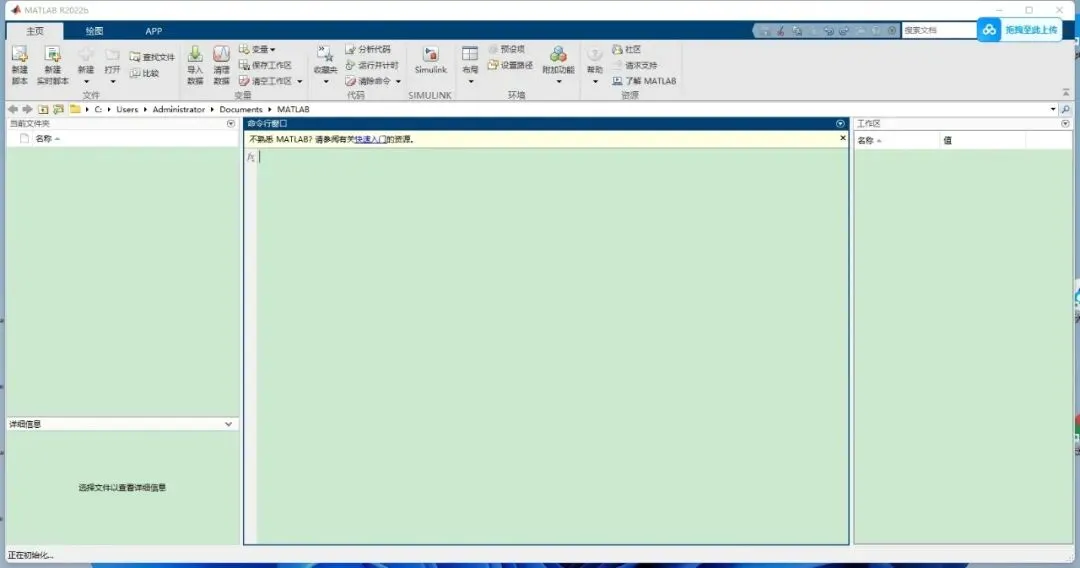Viewport: 1080px width, 568px height.
Task: Click 社区 (Community) link
Action: pyautogui.click(x=627, y=49)
